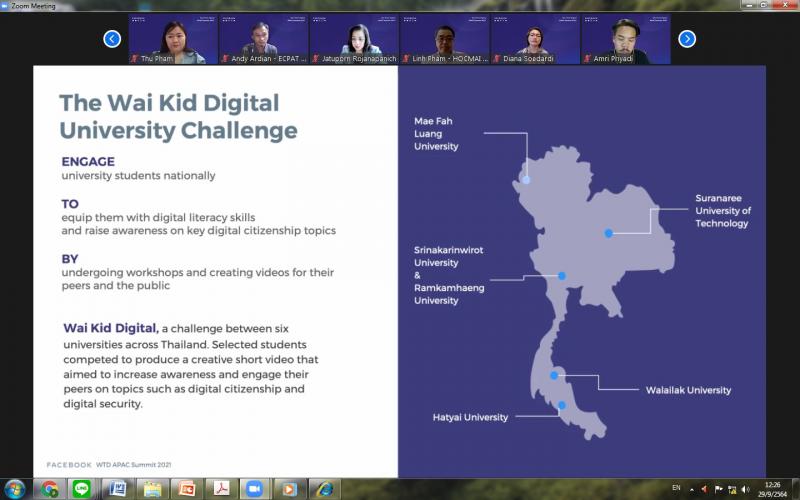Click the Srinakarinwirot & Ramkamhaeng map dot
Viewport: 800px width, 500px height.
coord(562,276)
